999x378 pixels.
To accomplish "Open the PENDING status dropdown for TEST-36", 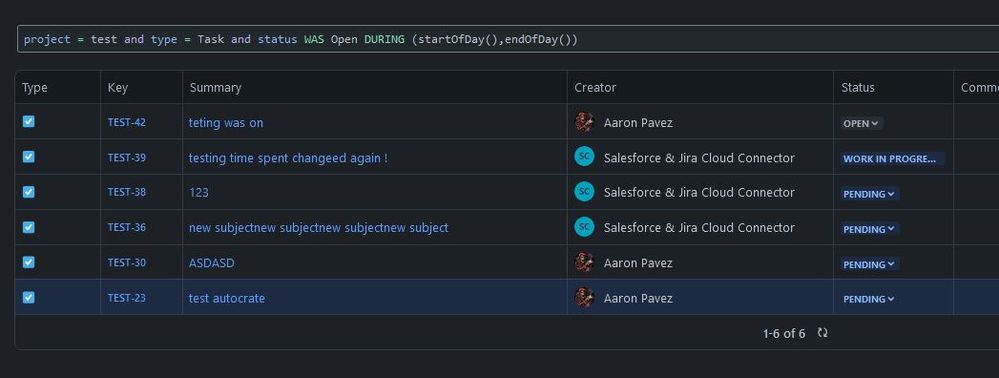I will [869, 229].
